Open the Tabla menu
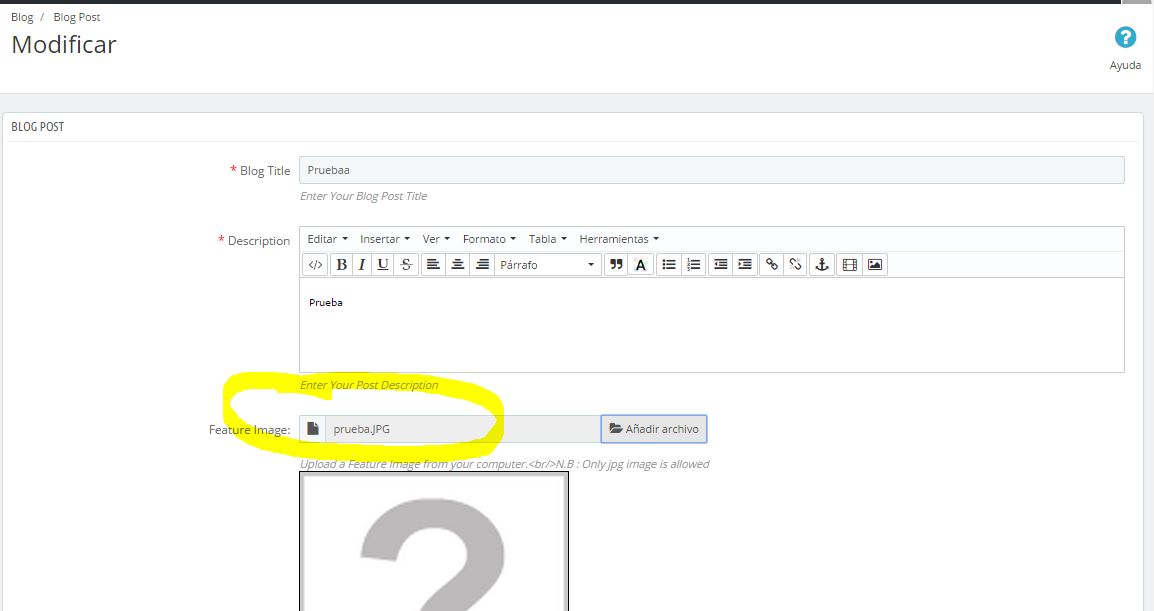 548,239
